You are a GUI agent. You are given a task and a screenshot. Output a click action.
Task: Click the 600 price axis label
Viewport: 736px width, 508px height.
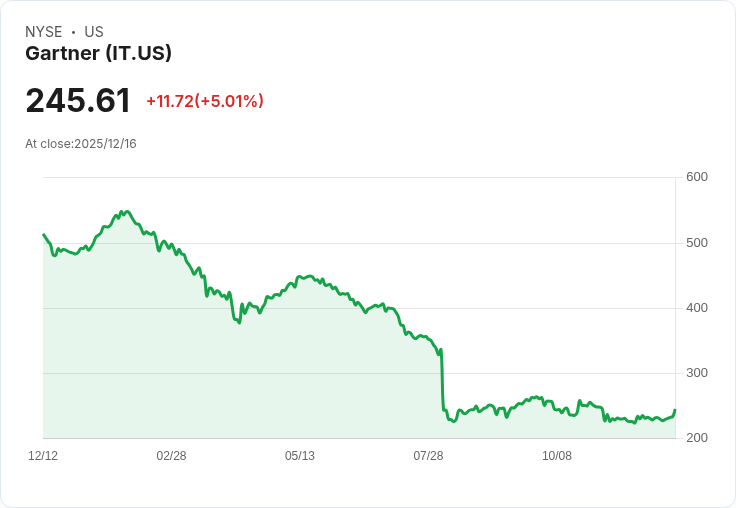click(x=697, y=177)
